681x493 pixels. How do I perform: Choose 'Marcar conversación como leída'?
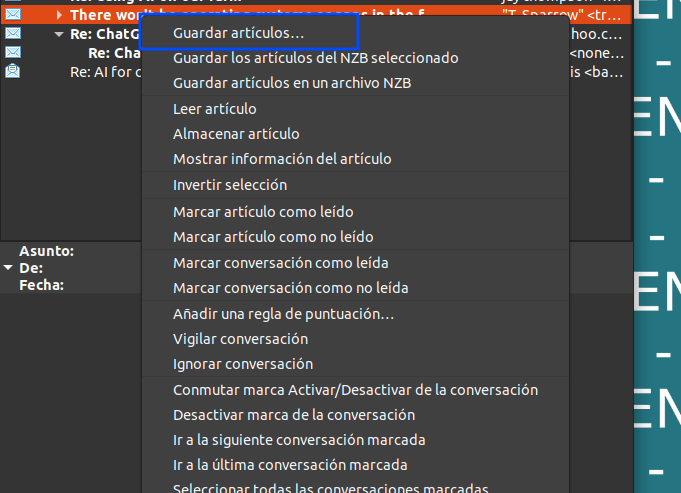pyautogui.click(x=355, y=263)
